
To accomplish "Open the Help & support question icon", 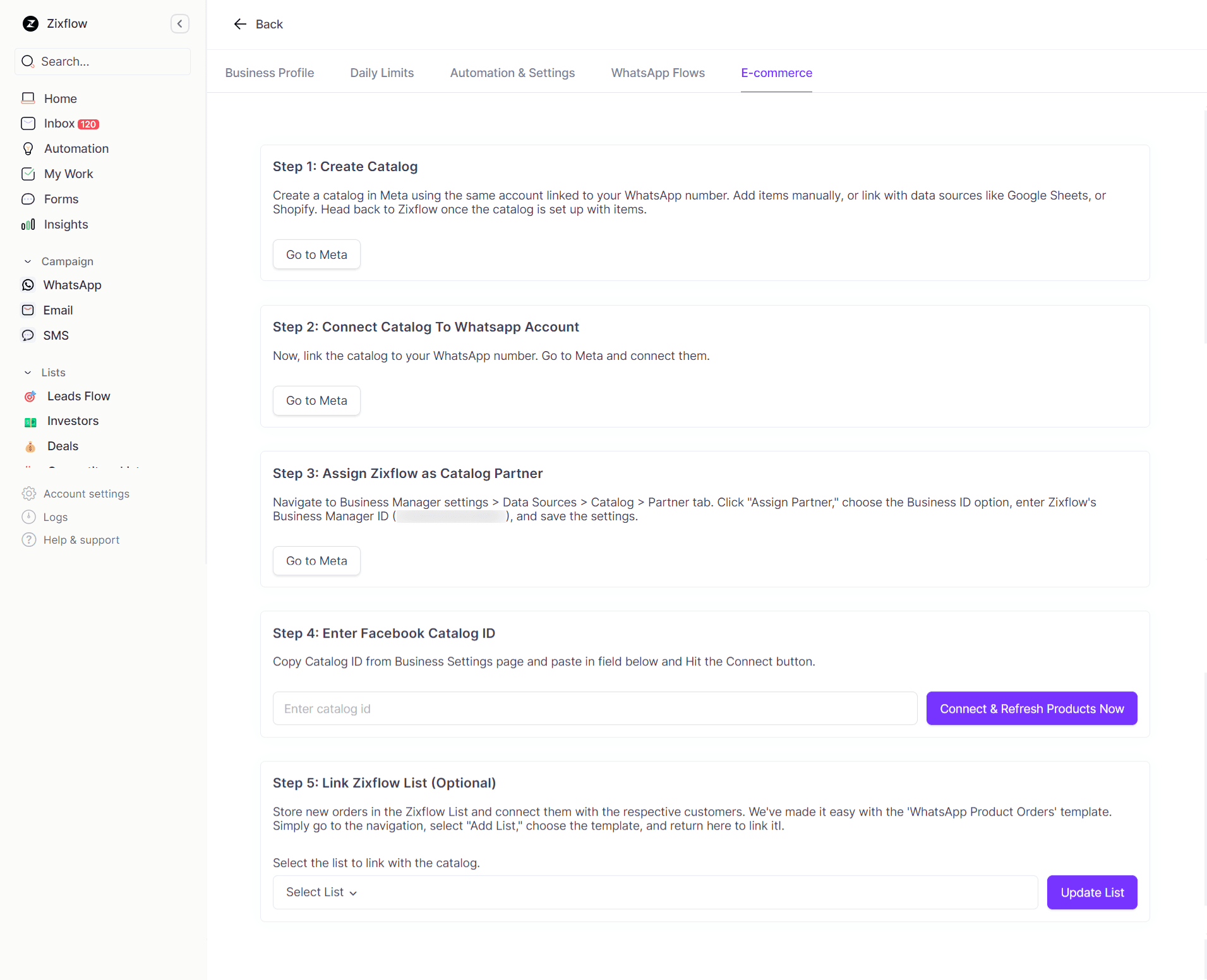I will click(29, 540).
